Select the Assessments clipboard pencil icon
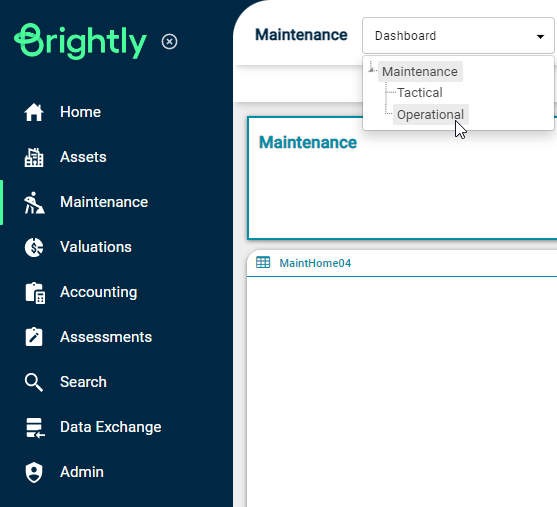The image size is (557, 507). pos(34,337)
